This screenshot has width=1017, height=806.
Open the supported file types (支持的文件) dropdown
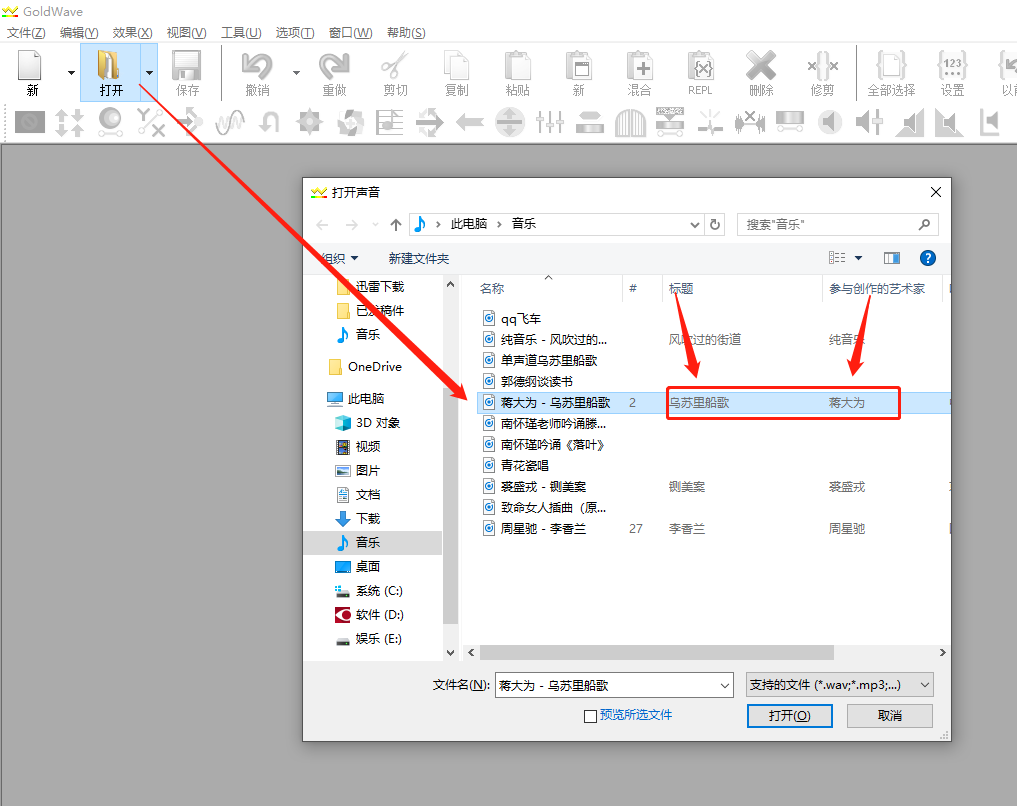point(840,685)
